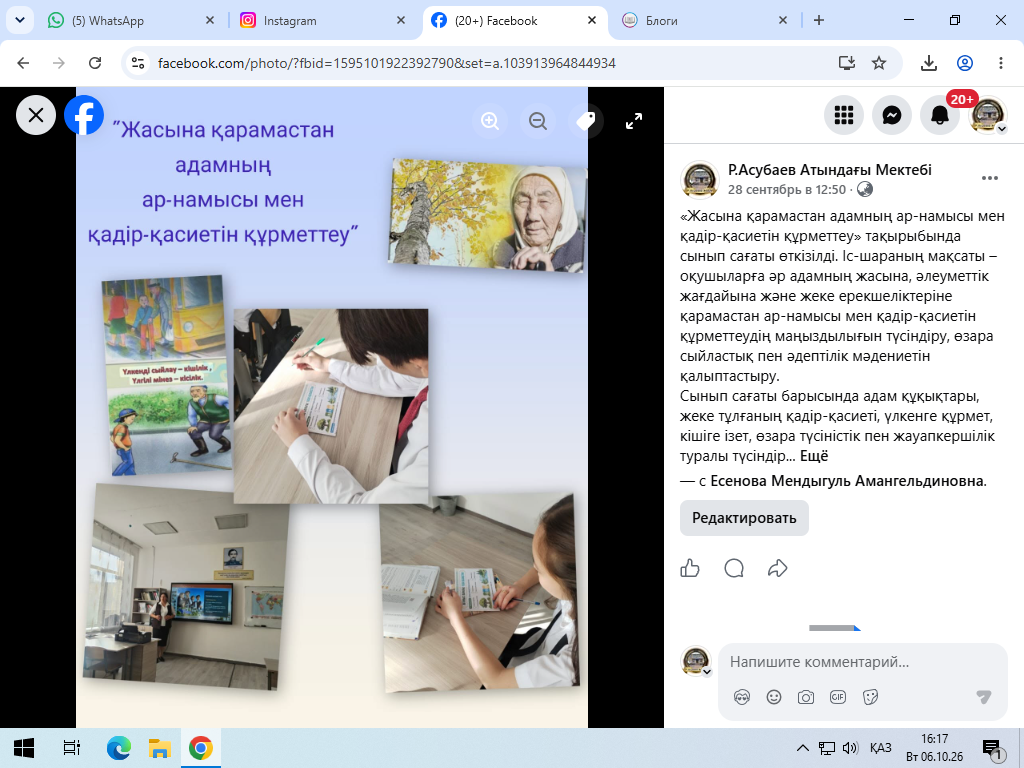The width and height of the screenshot is (1024, 768).
Task: Send the comment
Action: pyautogui.click(x=984, y=697)
